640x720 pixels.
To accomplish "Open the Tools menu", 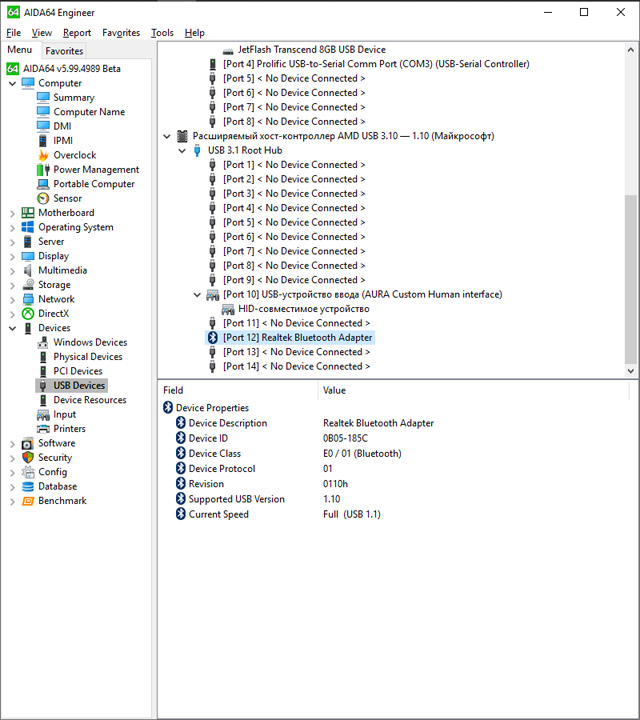I will click(162, 33).
